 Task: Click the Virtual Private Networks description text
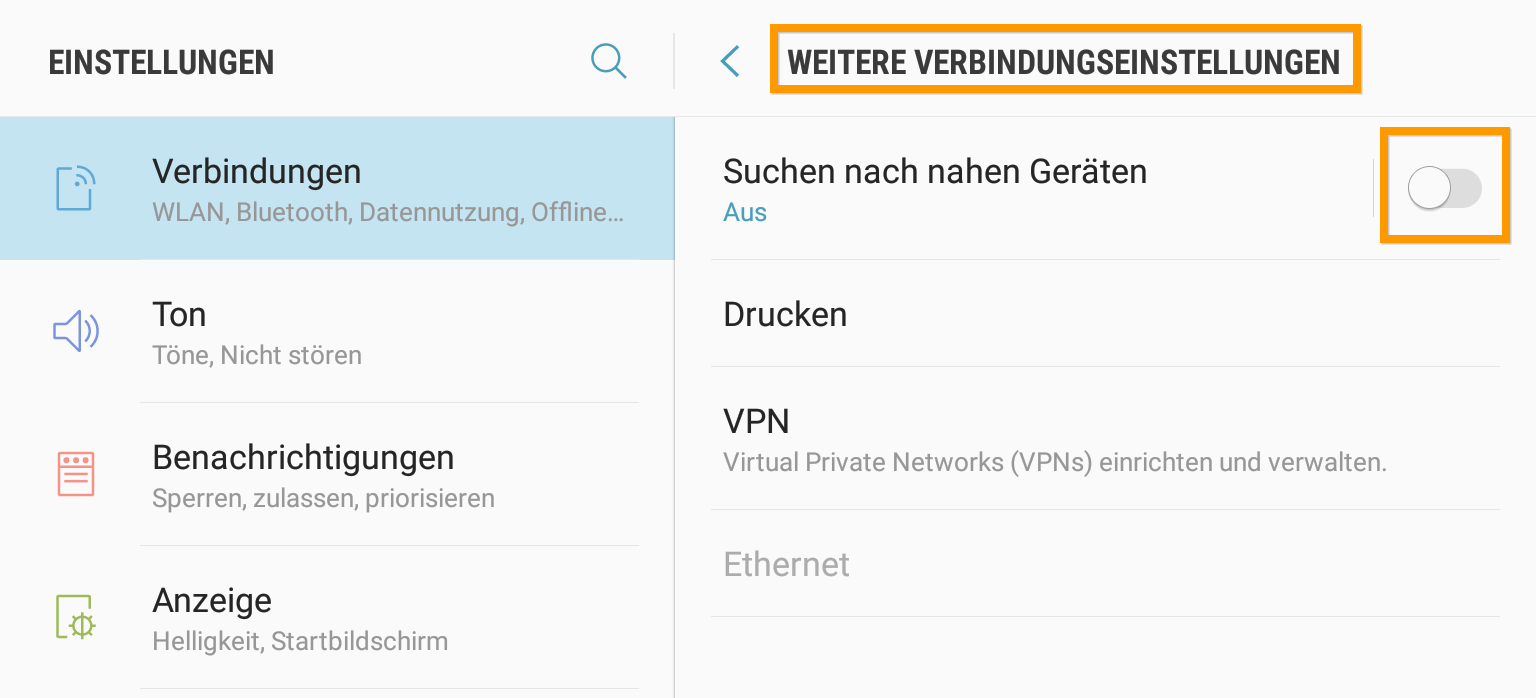tap(1055, 463)
